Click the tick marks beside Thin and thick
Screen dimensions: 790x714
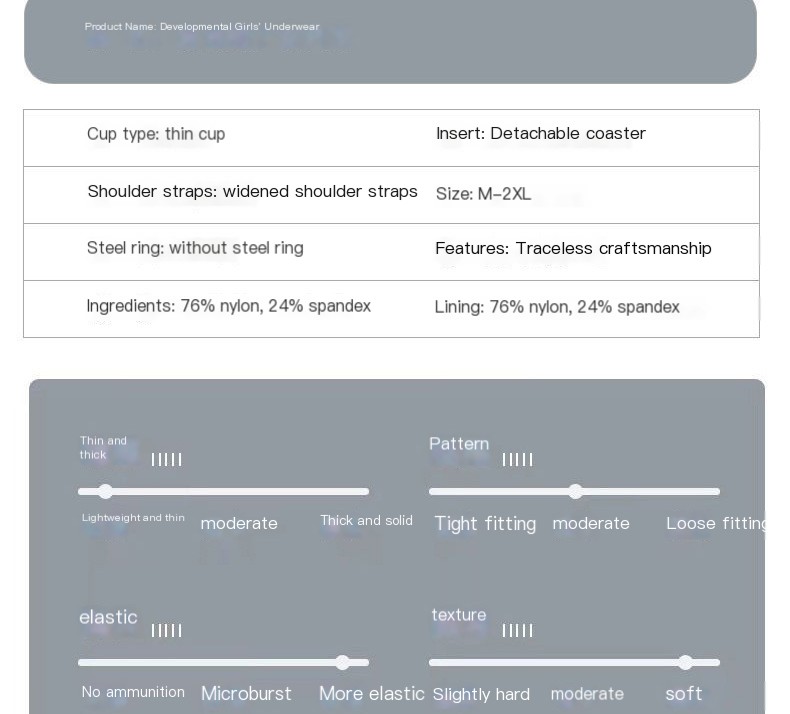pos(166,460)
